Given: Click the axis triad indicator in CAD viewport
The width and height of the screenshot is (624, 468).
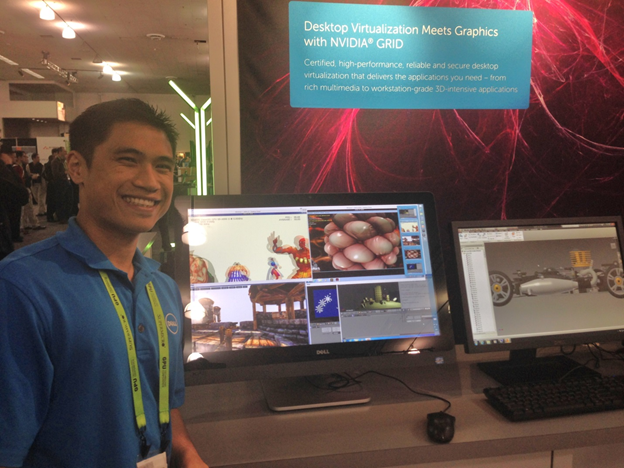Looking at the screenshot, I should click(x=500, y=331).
